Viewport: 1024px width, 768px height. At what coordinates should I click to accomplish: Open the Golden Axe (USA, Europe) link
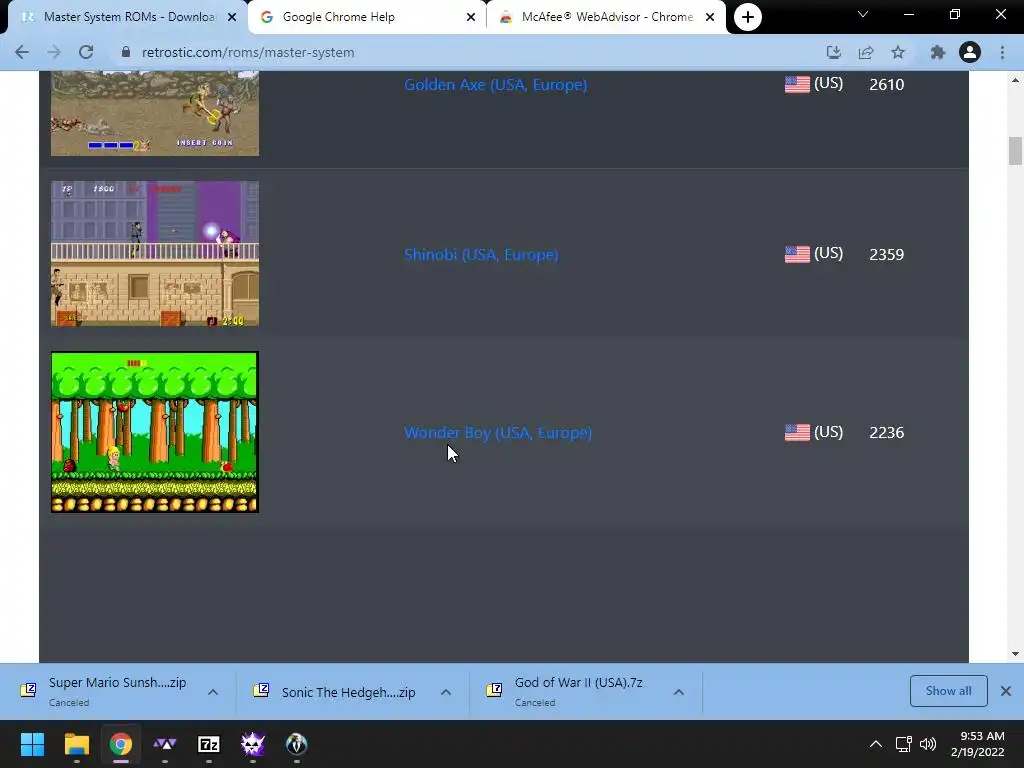[x=496, y=85]
